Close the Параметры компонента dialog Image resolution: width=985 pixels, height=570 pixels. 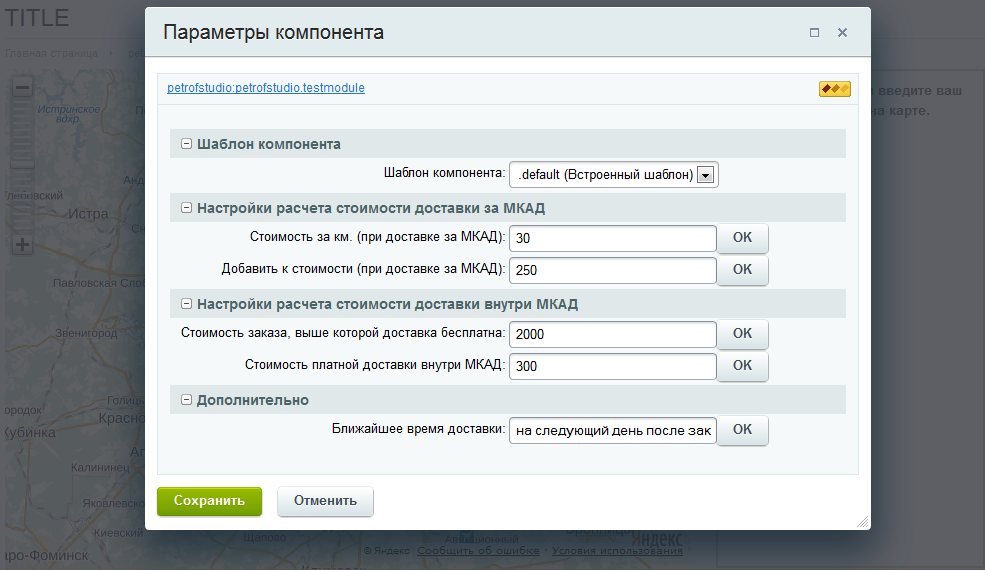coord(842,33)
